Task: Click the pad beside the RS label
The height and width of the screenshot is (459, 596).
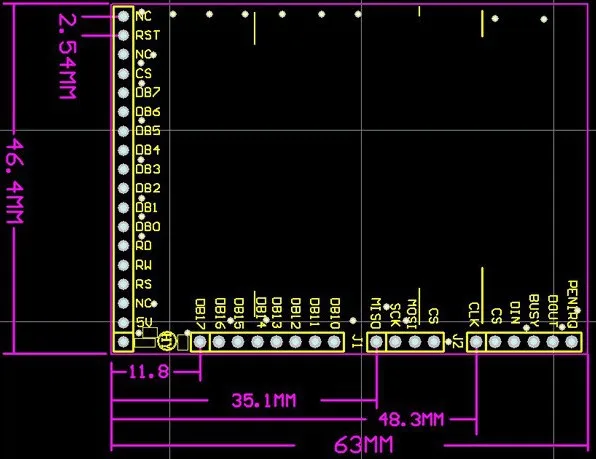Action: pos(124,284)
